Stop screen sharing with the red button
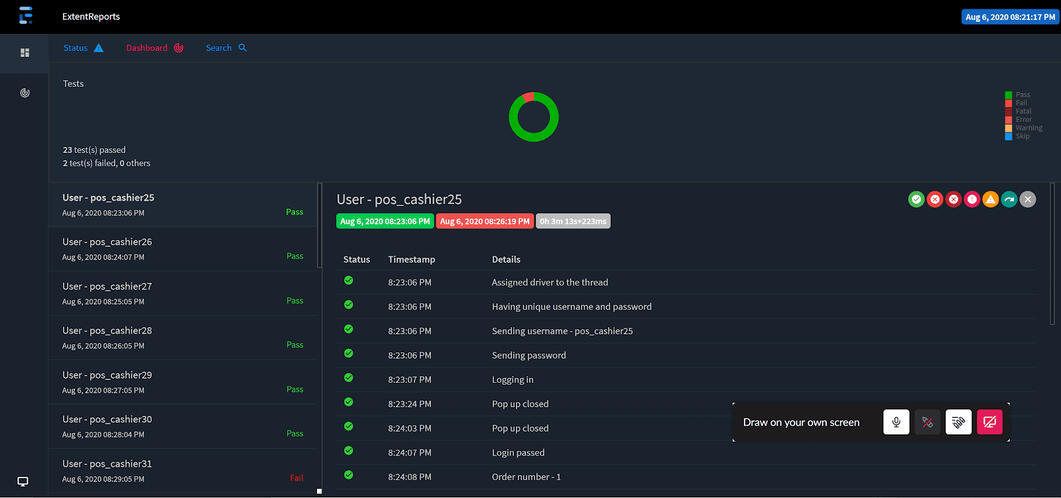The width and height of the screenshot is (1061, 498). point(989,422)
